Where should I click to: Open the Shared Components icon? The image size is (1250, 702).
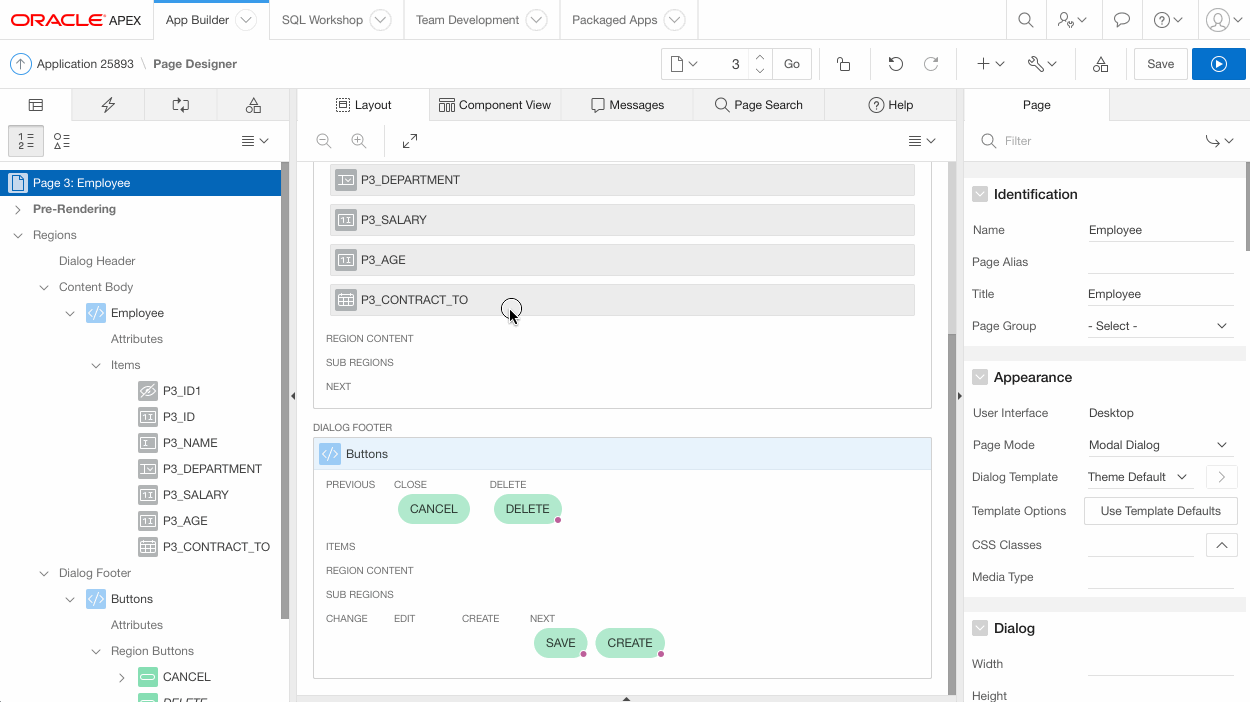[x=1100, y=64]
